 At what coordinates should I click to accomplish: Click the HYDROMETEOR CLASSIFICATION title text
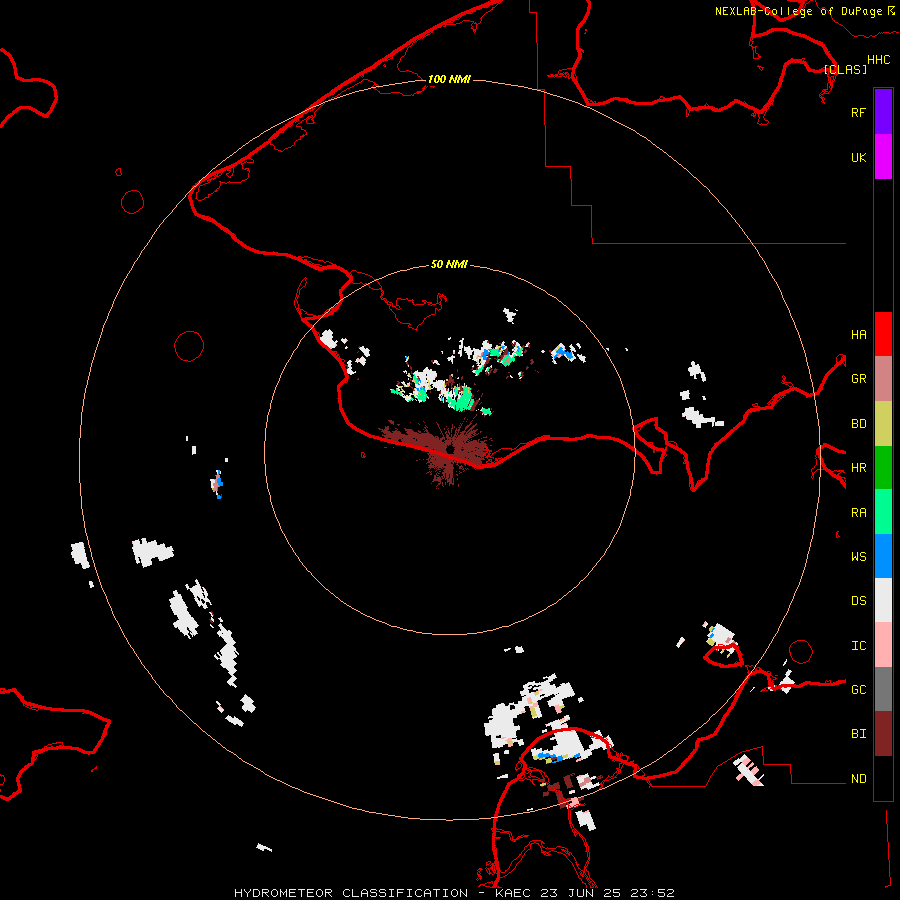click(x=351, y=893)
